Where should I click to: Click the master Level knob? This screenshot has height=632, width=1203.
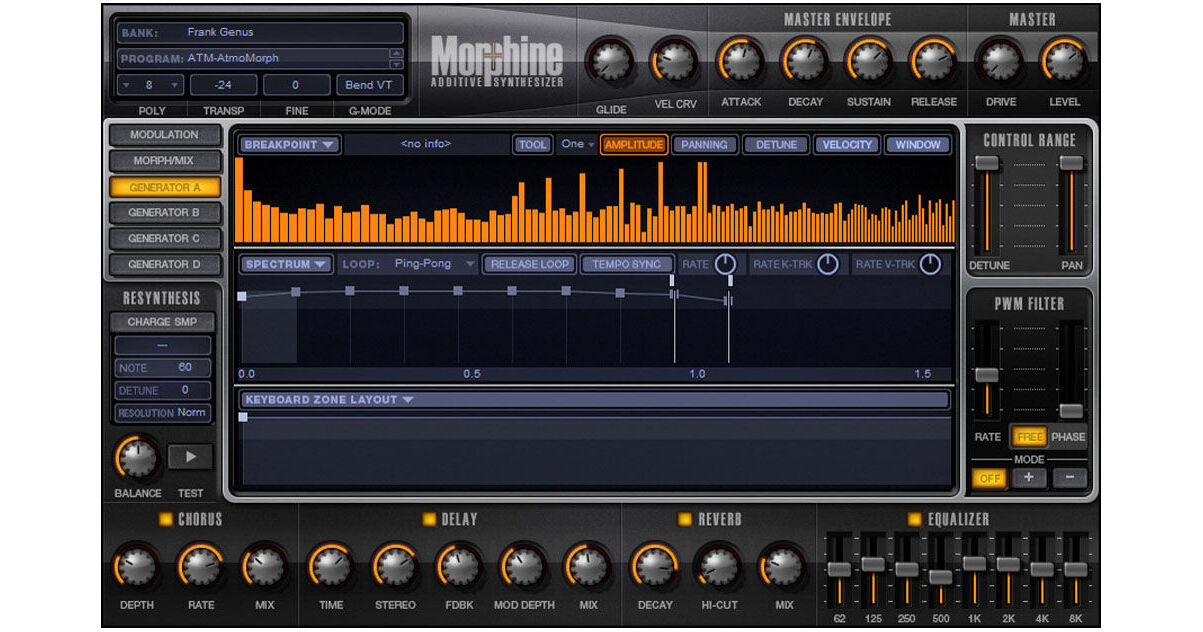[1064, 61]
